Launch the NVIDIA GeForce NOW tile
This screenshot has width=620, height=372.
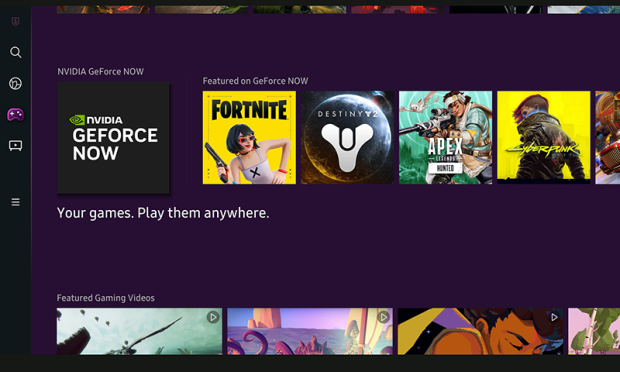click(x=113, y=138)
